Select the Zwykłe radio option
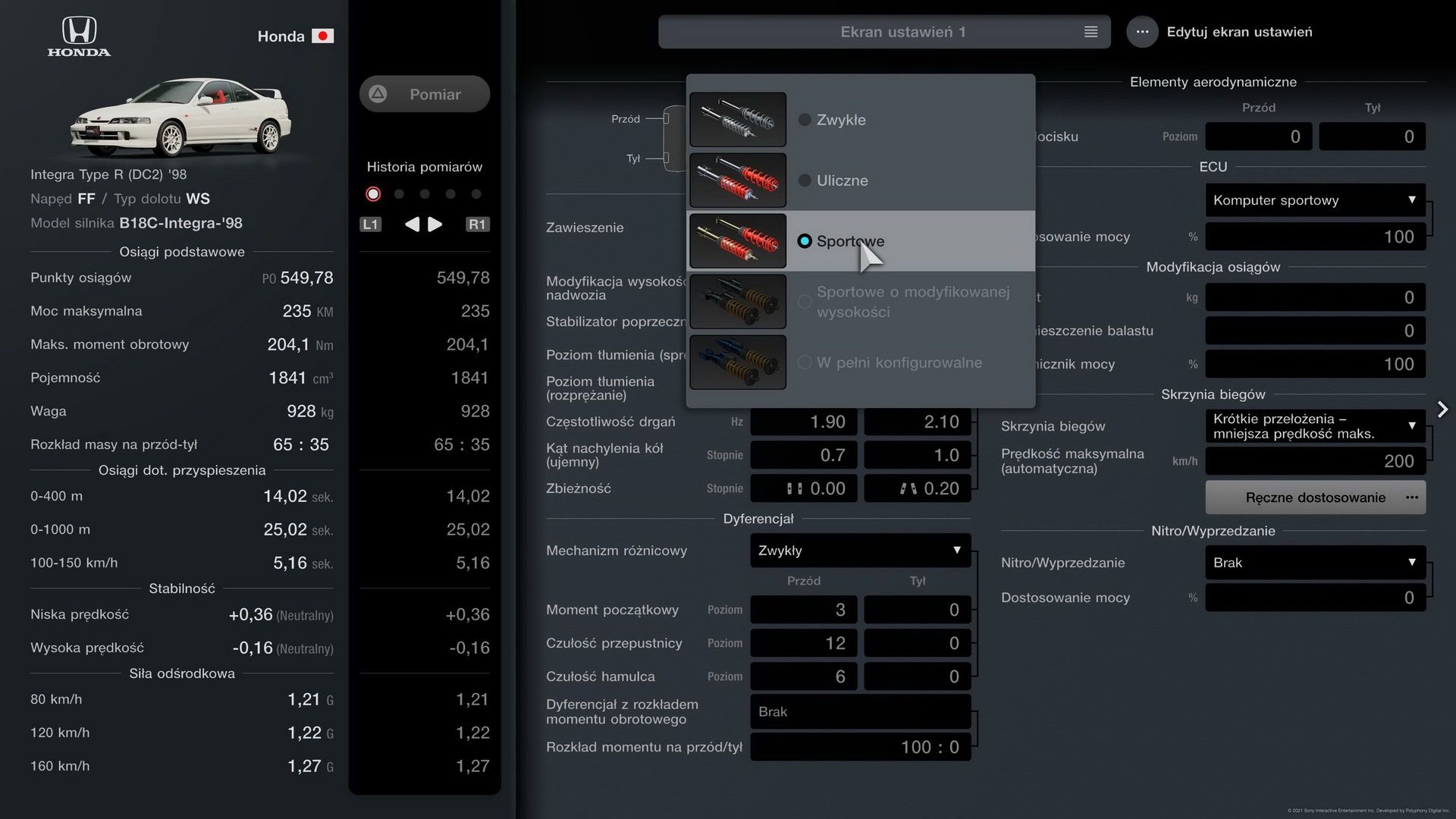 pyautogui.click(x=805, y=120)
